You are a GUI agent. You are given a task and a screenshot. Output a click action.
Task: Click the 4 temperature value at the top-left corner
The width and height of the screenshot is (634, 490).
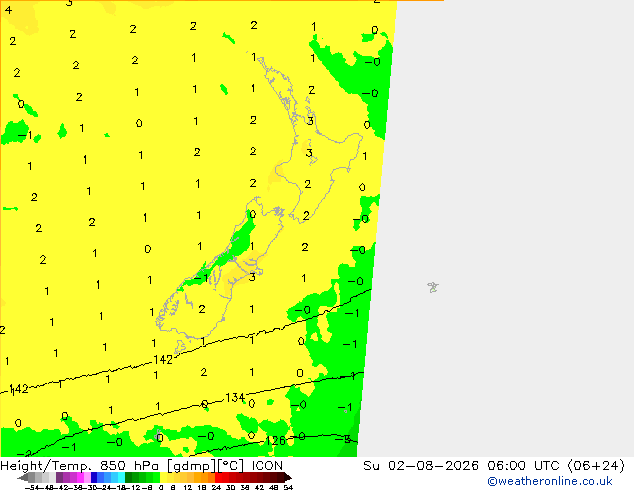point(8,10)
